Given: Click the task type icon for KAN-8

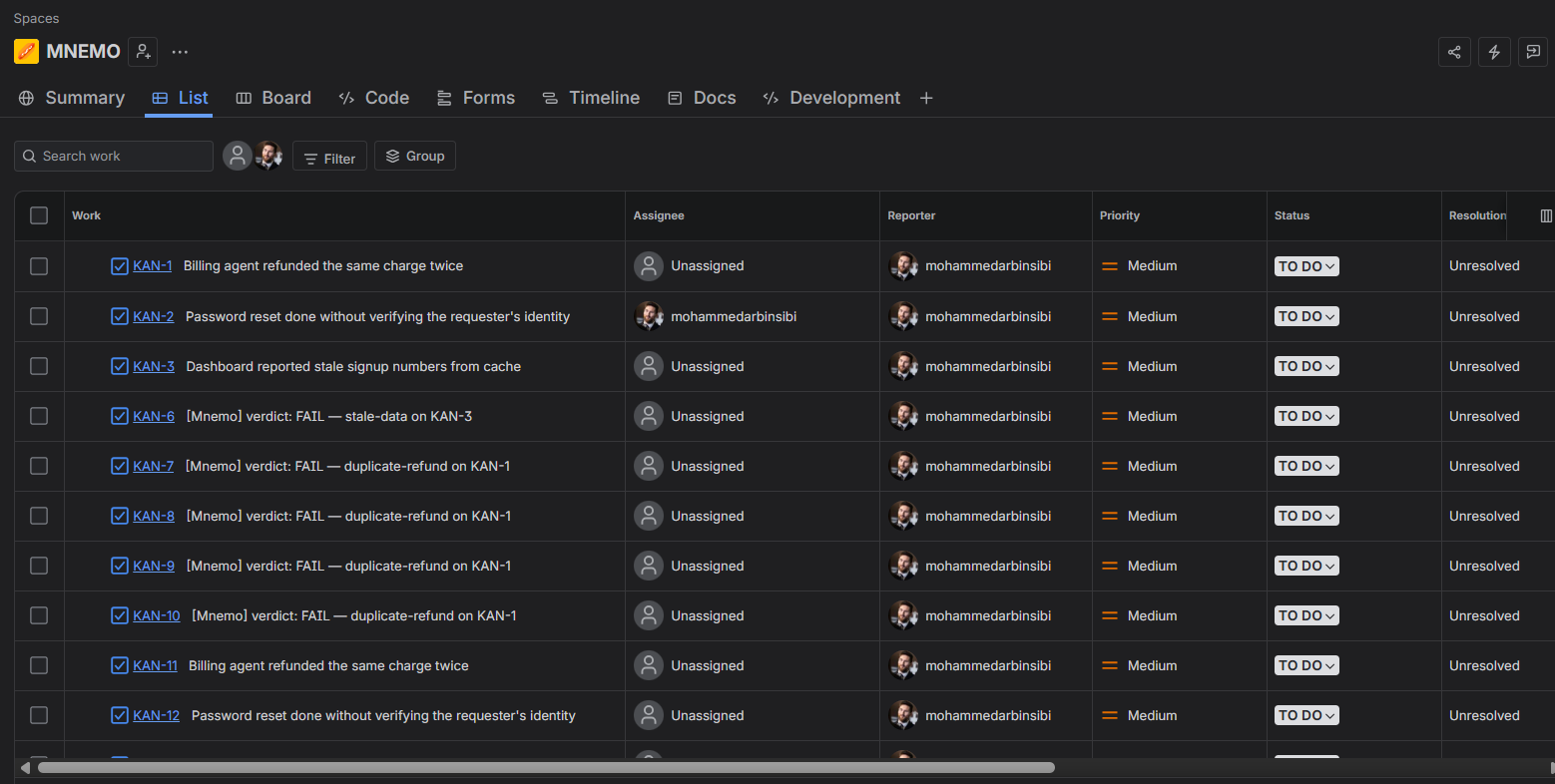Looking at the screenshot, I should (120, 516).
